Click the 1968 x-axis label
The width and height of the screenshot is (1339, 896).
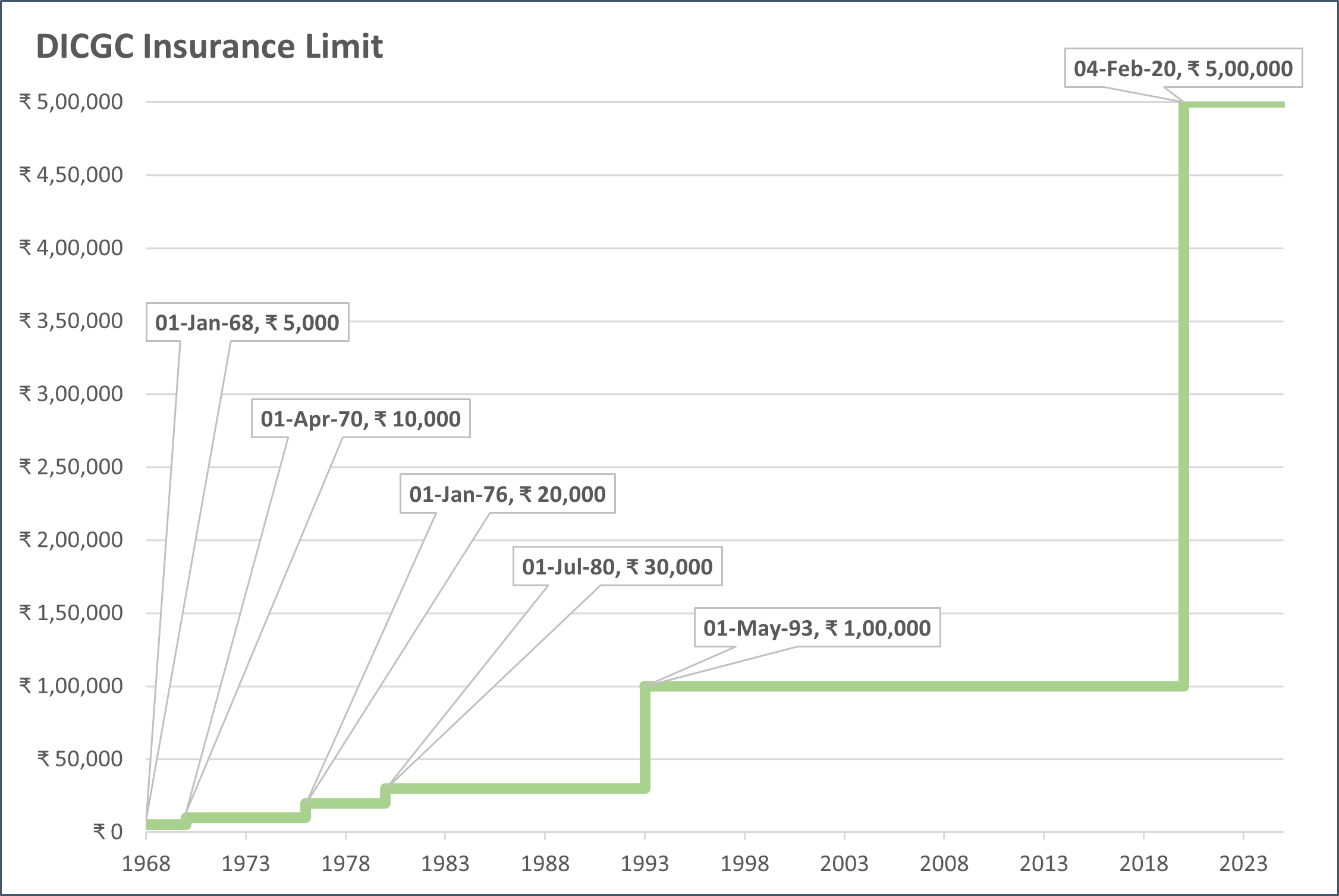point(146,863)
